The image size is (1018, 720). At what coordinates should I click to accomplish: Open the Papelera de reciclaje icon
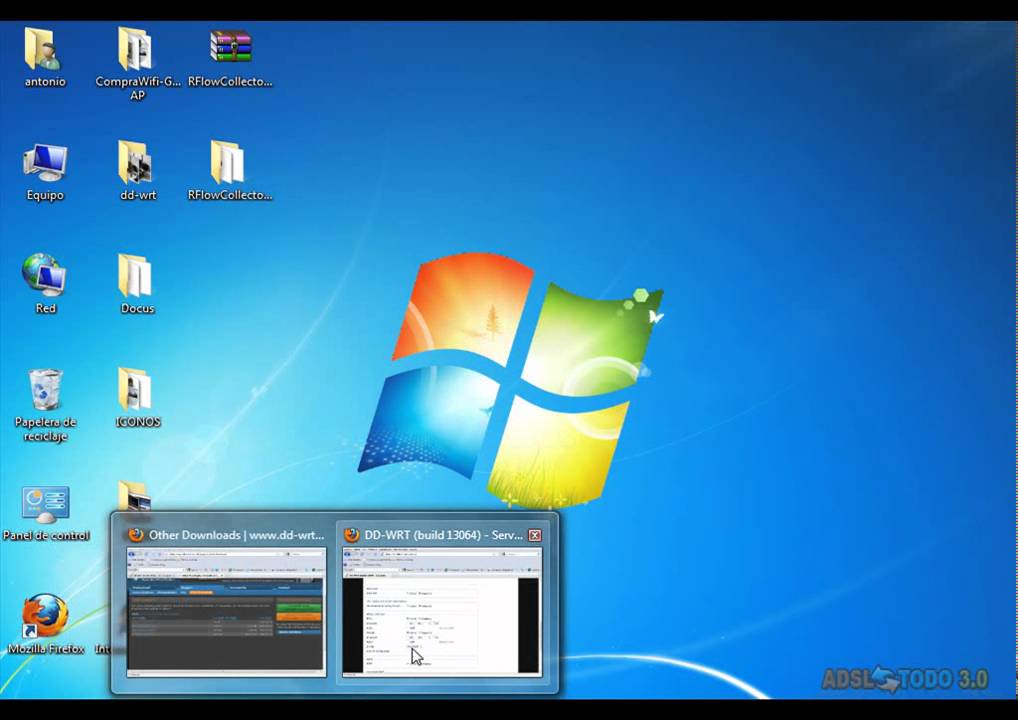click(45, 390)
